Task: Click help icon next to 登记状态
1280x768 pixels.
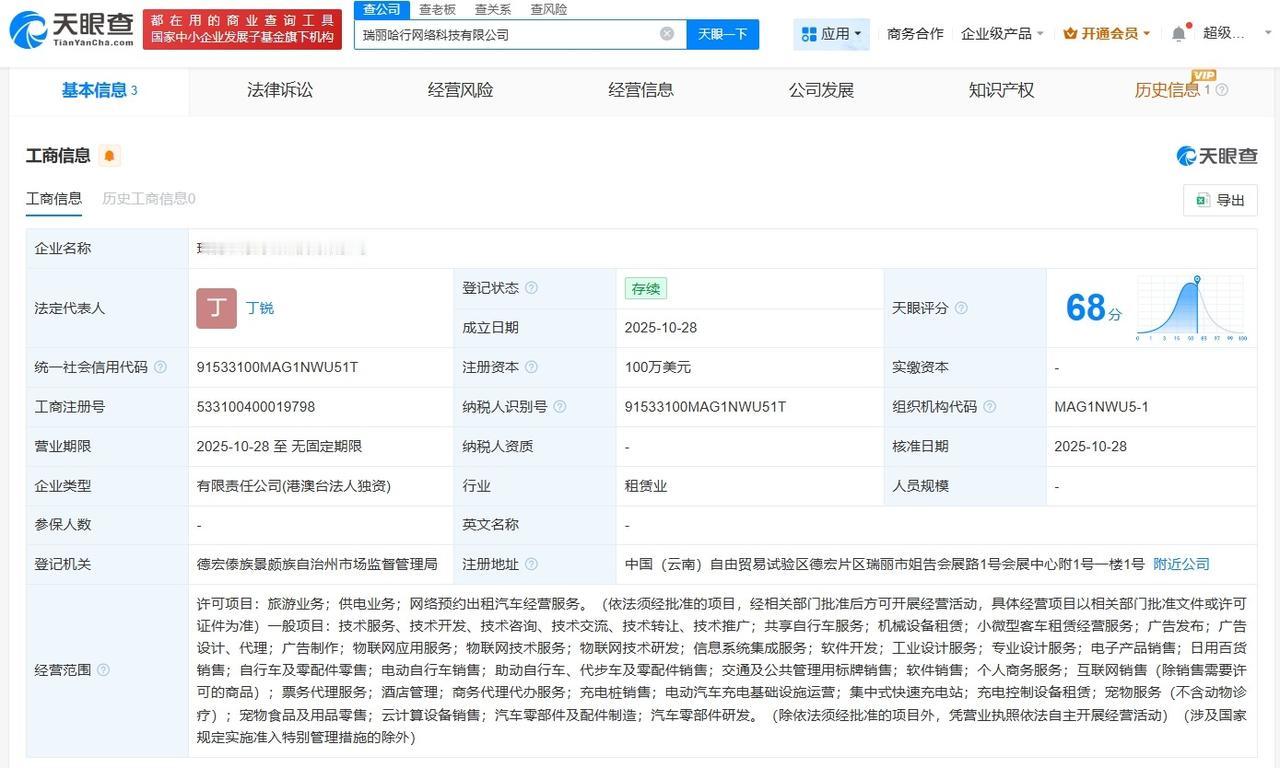Action: [x=531, y=288]
